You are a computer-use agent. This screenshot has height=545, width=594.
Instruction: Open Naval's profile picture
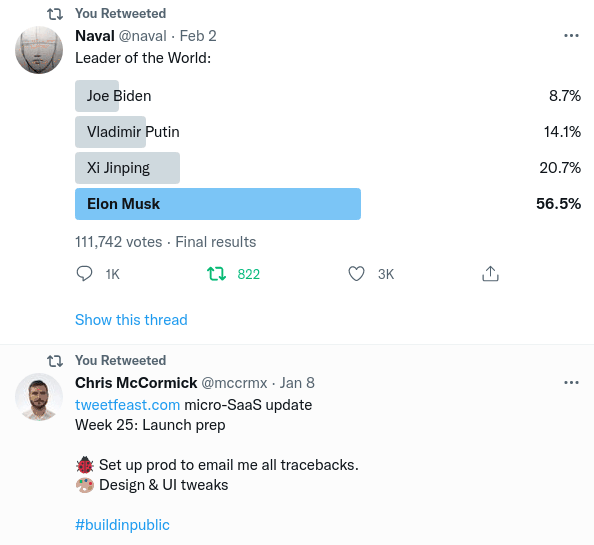[39, 50]
